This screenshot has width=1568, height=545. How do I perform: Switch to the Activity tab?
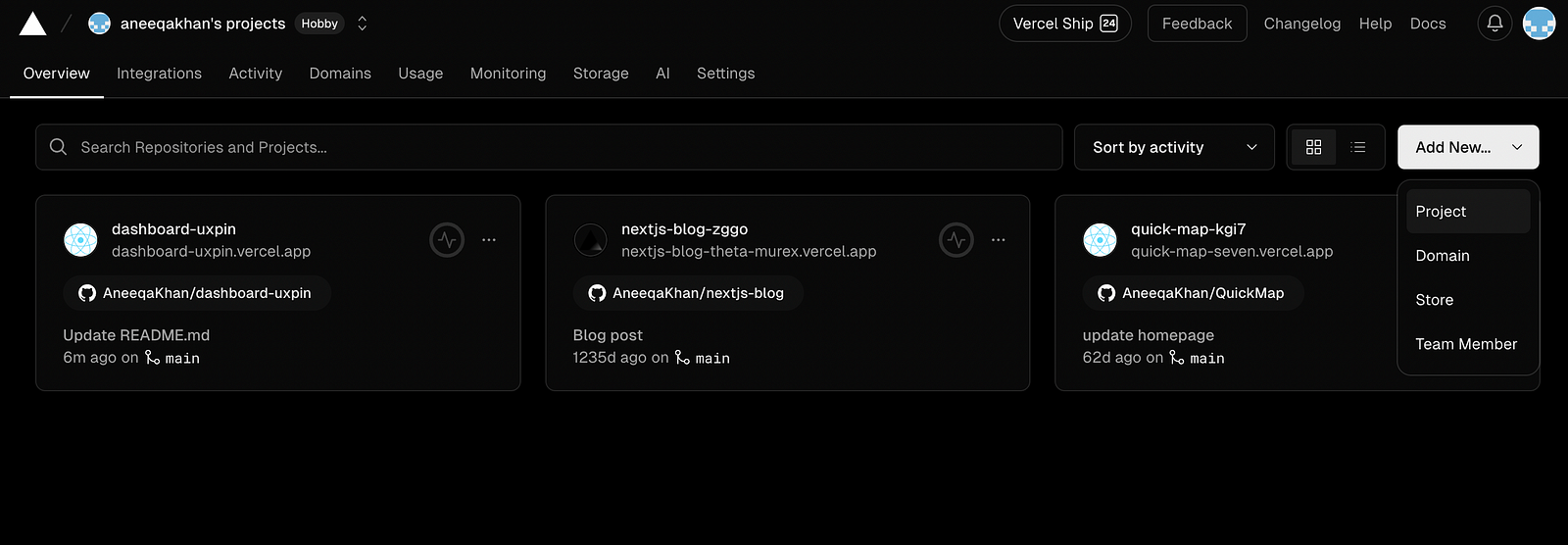pyautogui.click(x=256, y=74)
